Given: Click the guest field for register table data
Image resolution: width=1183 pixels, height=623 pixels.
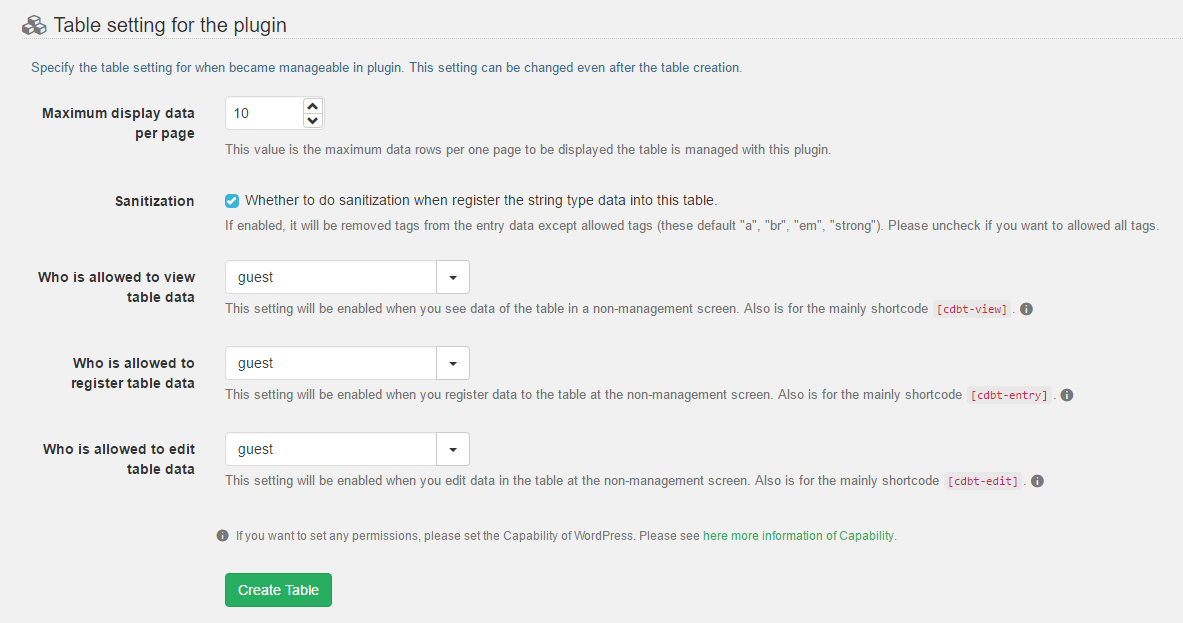Looking at the screenshot, I should click(331, 363).
